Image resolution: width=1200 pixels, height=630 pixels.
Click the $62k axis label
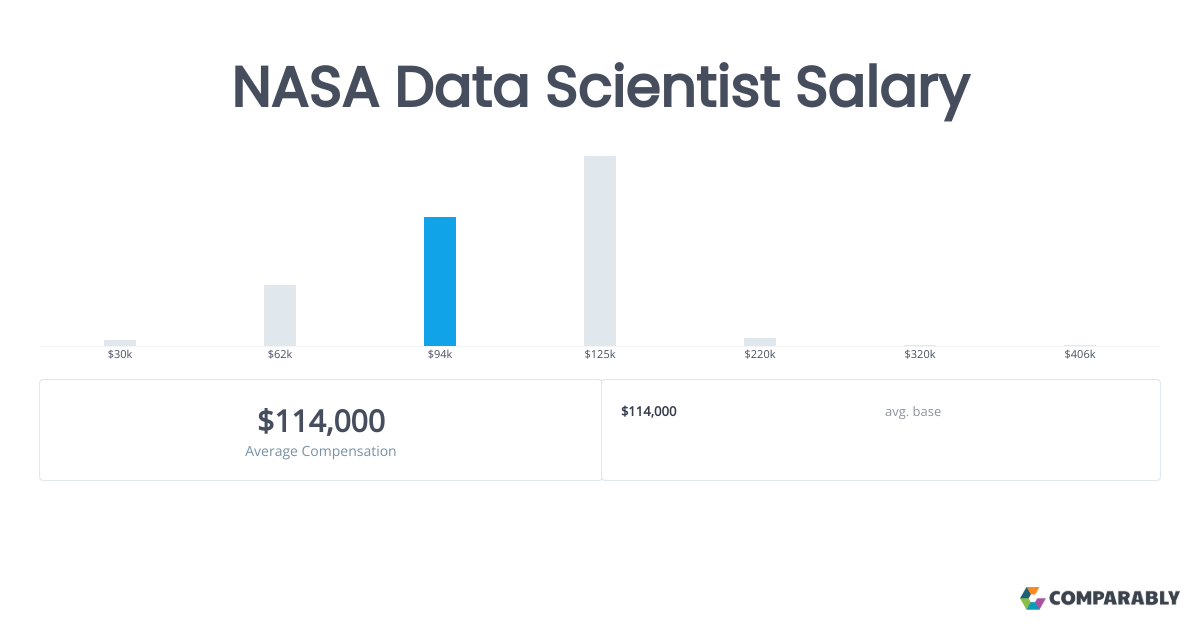click(x=280, y=355)
